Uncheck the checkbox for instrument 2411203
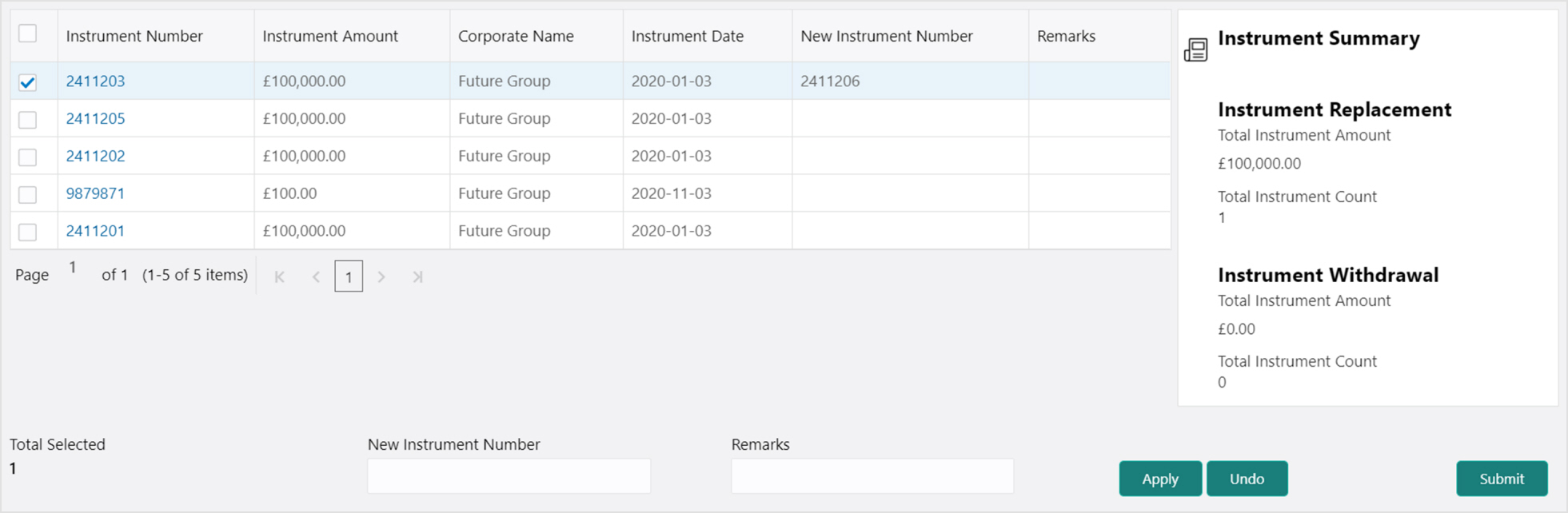1568x513 pixels. [x=28, y=82]
